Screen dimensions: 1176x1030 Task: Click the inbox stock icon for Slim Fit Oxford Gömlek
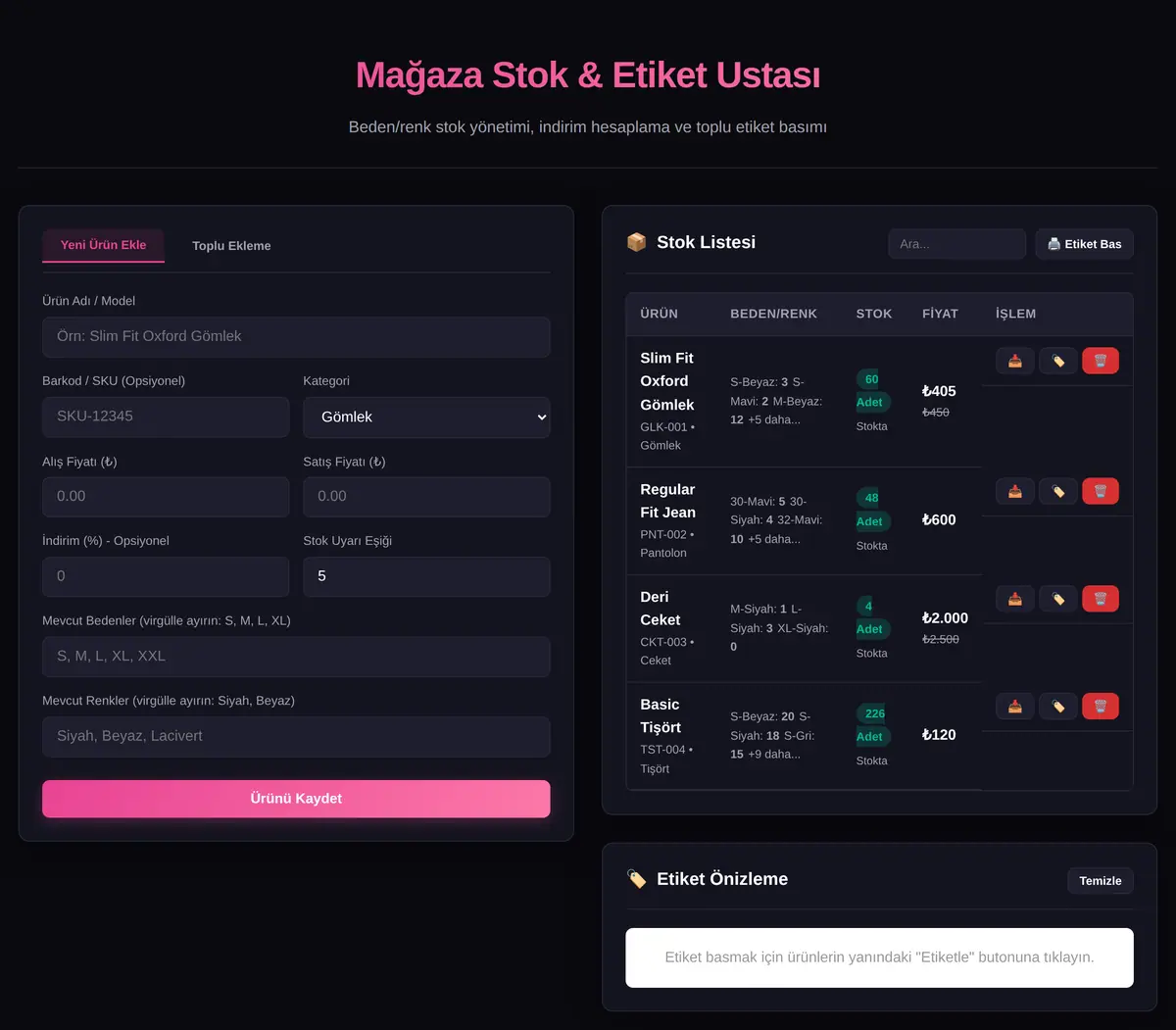tap(1015, 361)
